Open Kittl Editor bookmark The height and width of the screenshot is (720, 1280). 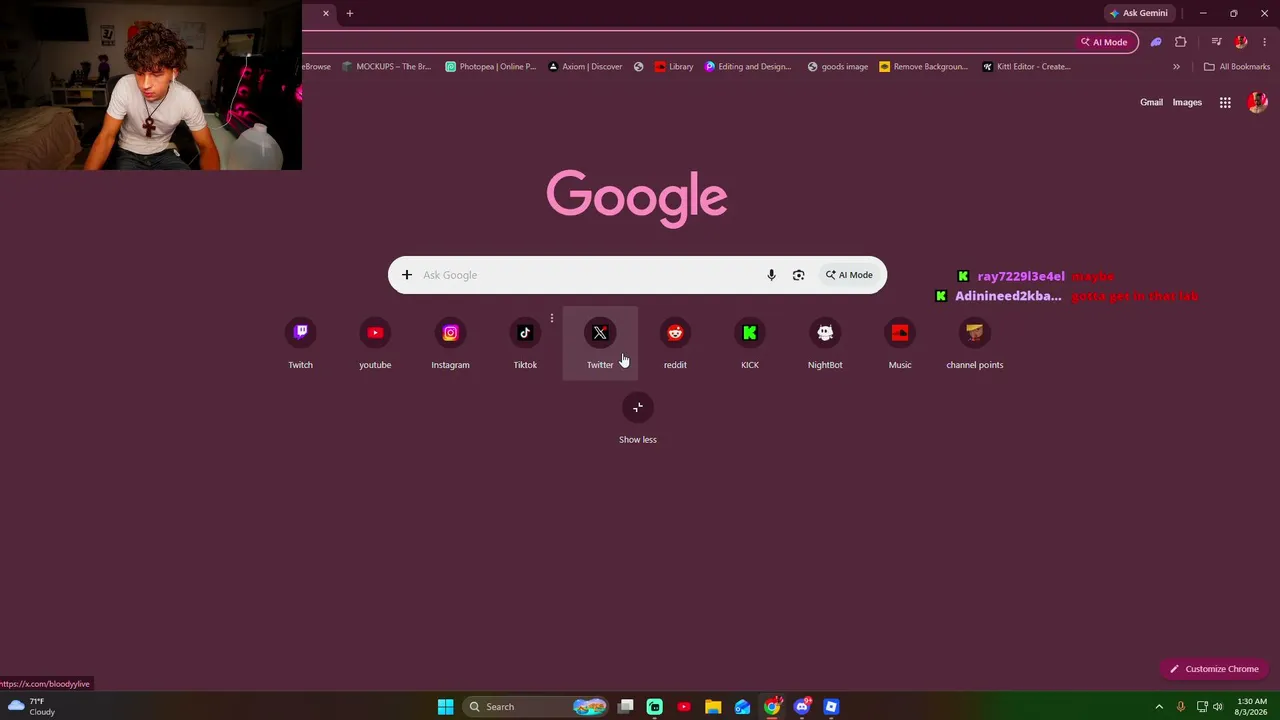click(1027, 67)
